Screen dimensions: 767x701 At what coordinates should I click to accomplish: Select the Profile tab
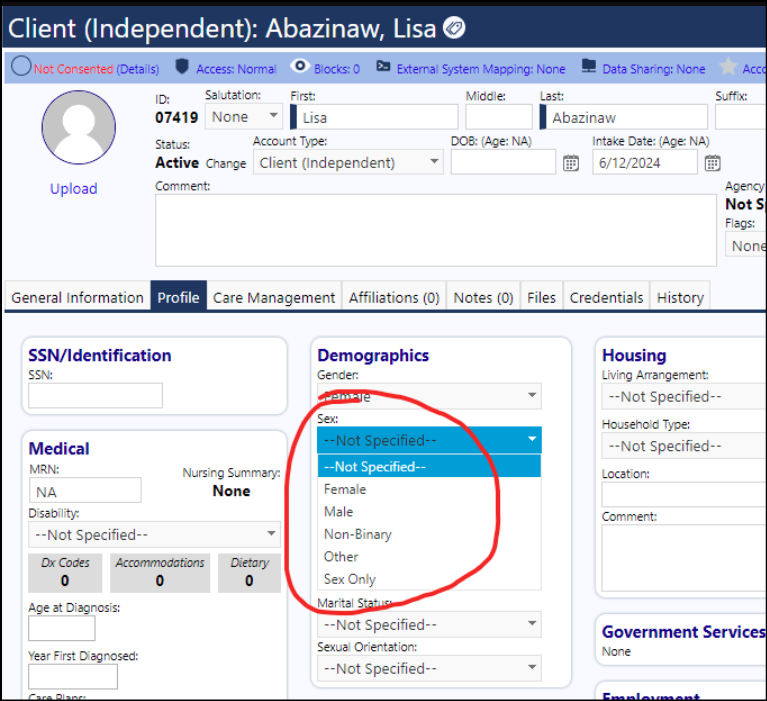coord(179,296)
